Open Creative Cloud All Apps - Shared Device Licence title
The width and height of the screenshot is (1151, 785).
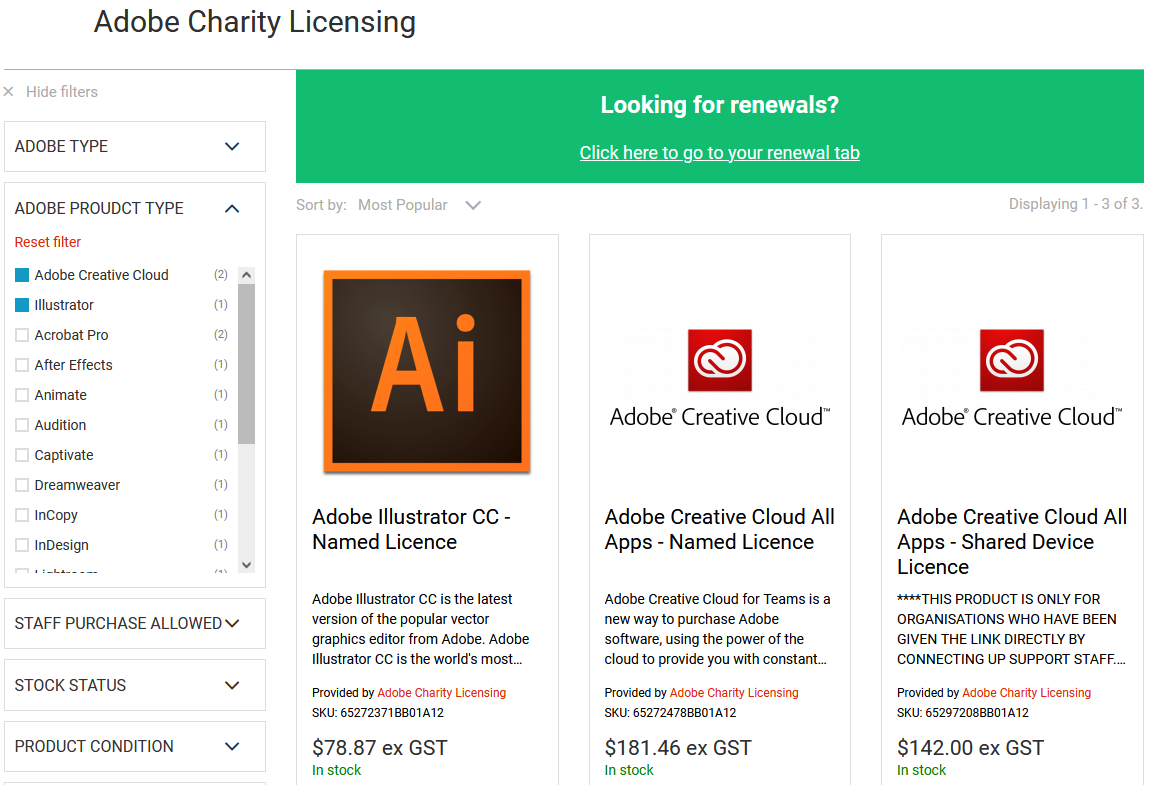[1012, 542]
